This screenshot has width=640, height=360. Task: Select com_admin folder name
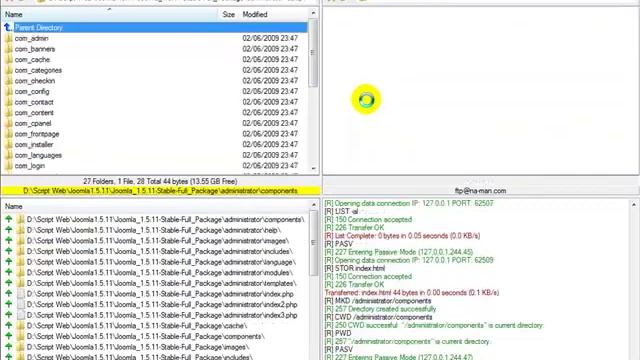[31, 38]
